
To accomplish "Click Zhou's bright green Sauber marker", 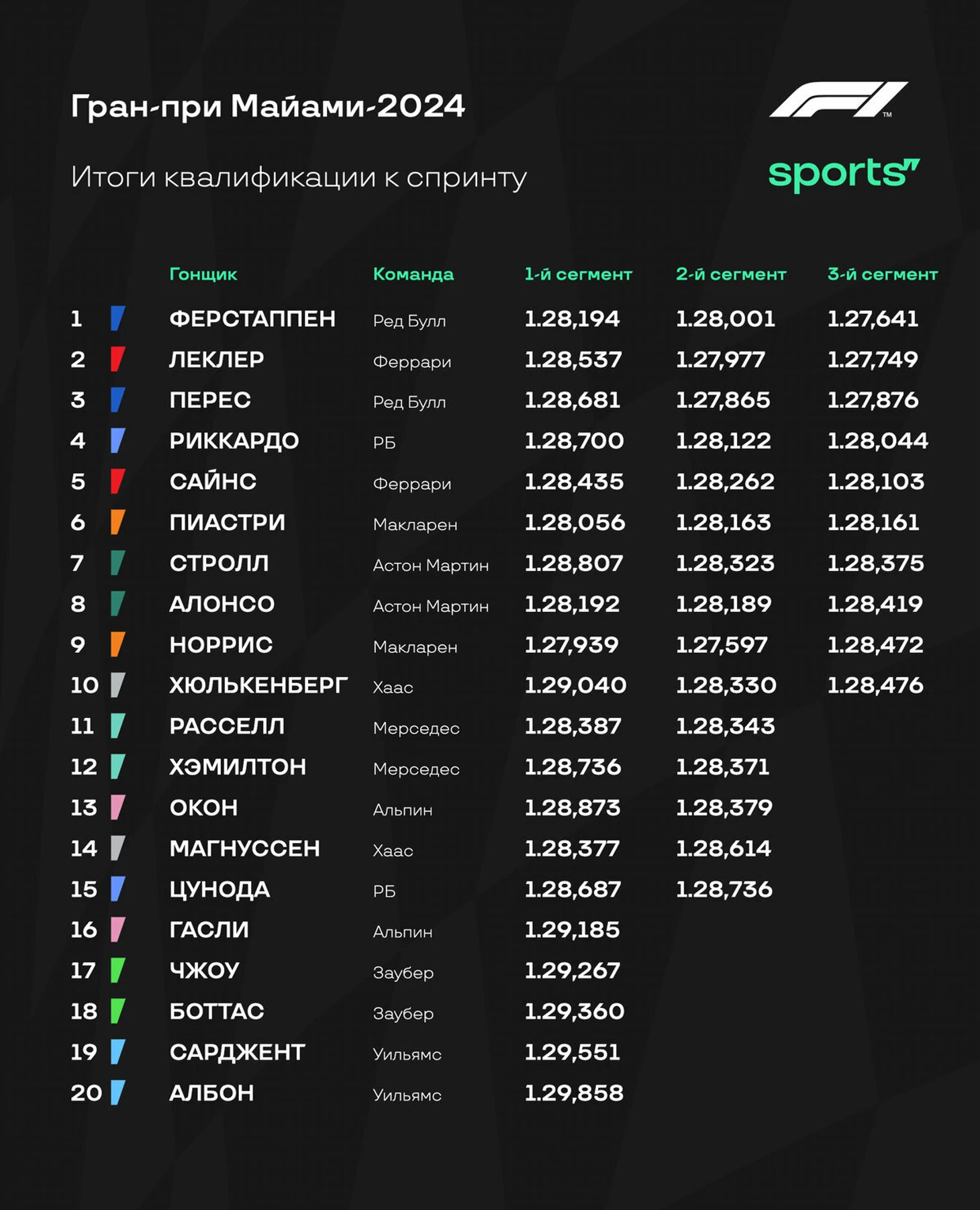I will point(118,970).
